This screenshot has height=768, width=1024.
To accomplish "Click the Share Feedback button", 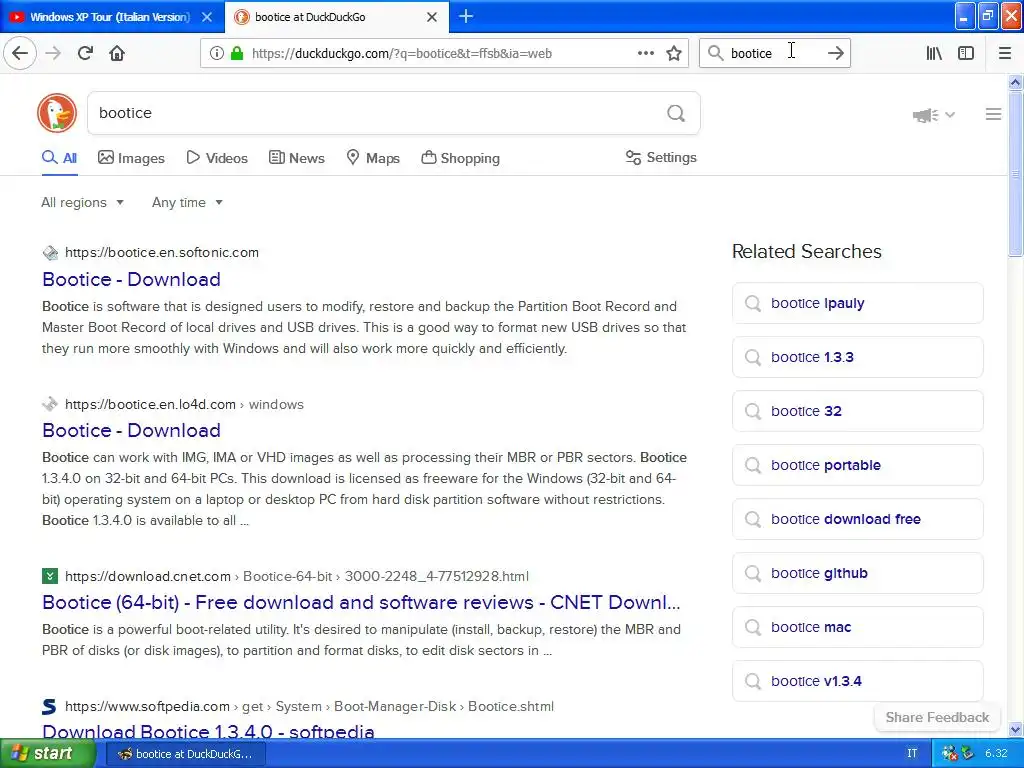I will 937,717.
